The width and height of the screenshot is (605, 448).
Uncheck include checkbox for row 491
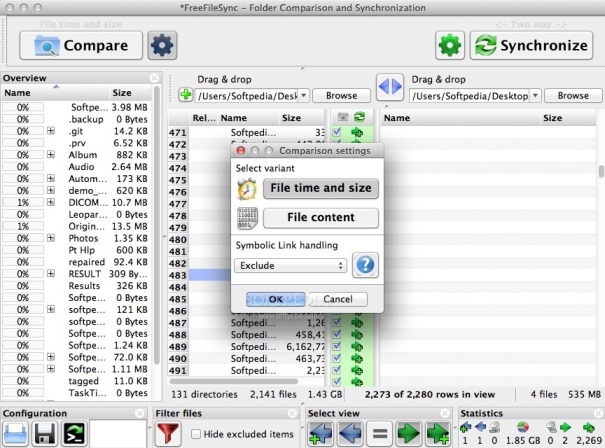(x=337, y=370)
